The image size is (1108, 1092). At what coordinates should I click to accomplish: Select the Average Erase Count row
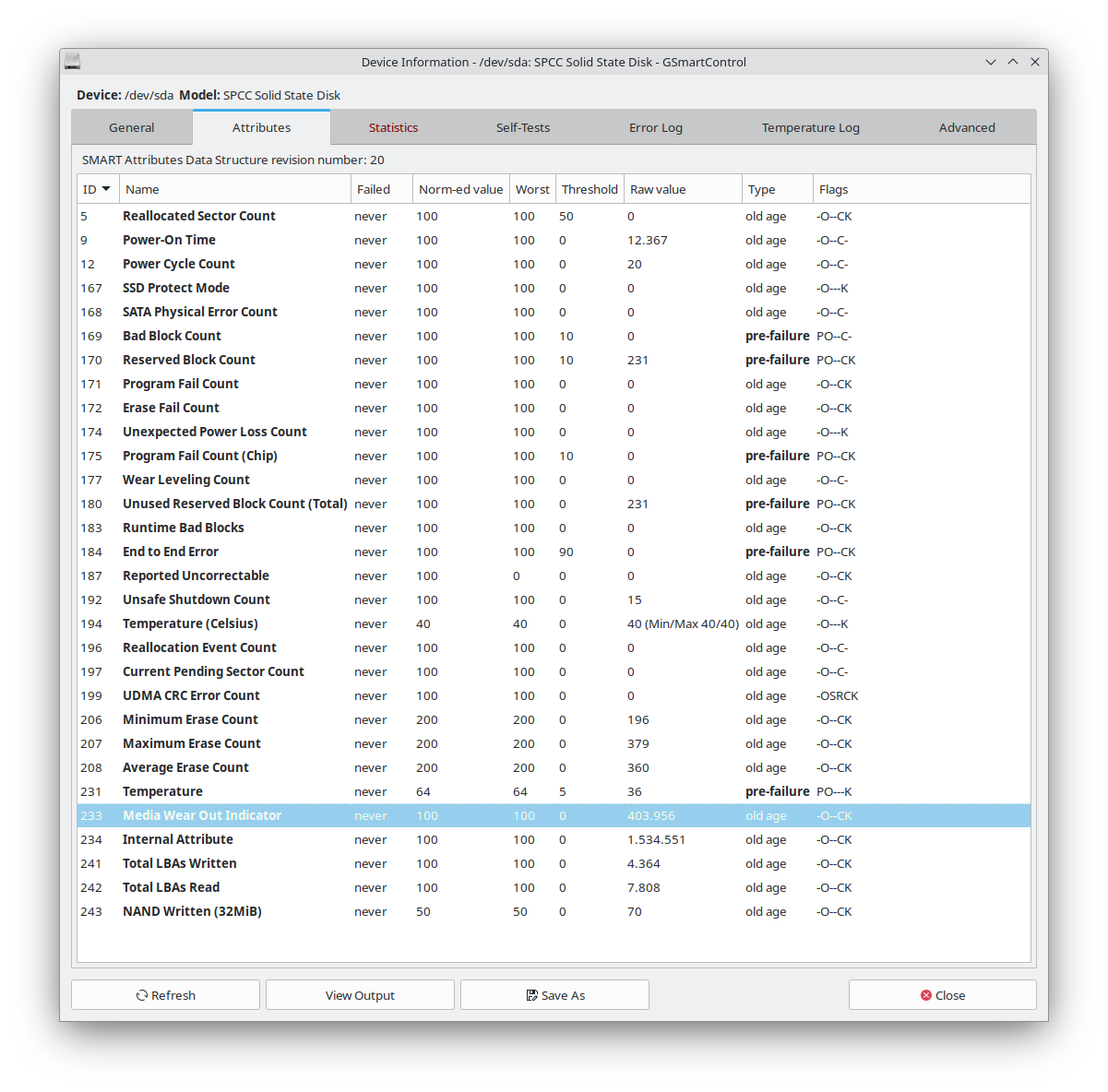coord(554,767)
